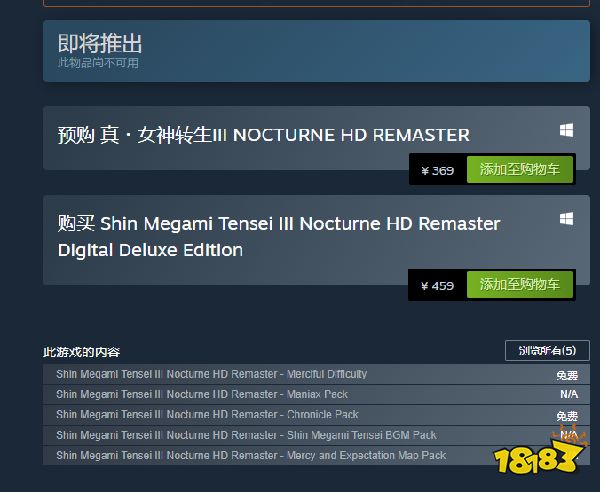Open the Chronicle Pack DLC entry
Screen dimensions: 600x492
[x=316, y=415]
